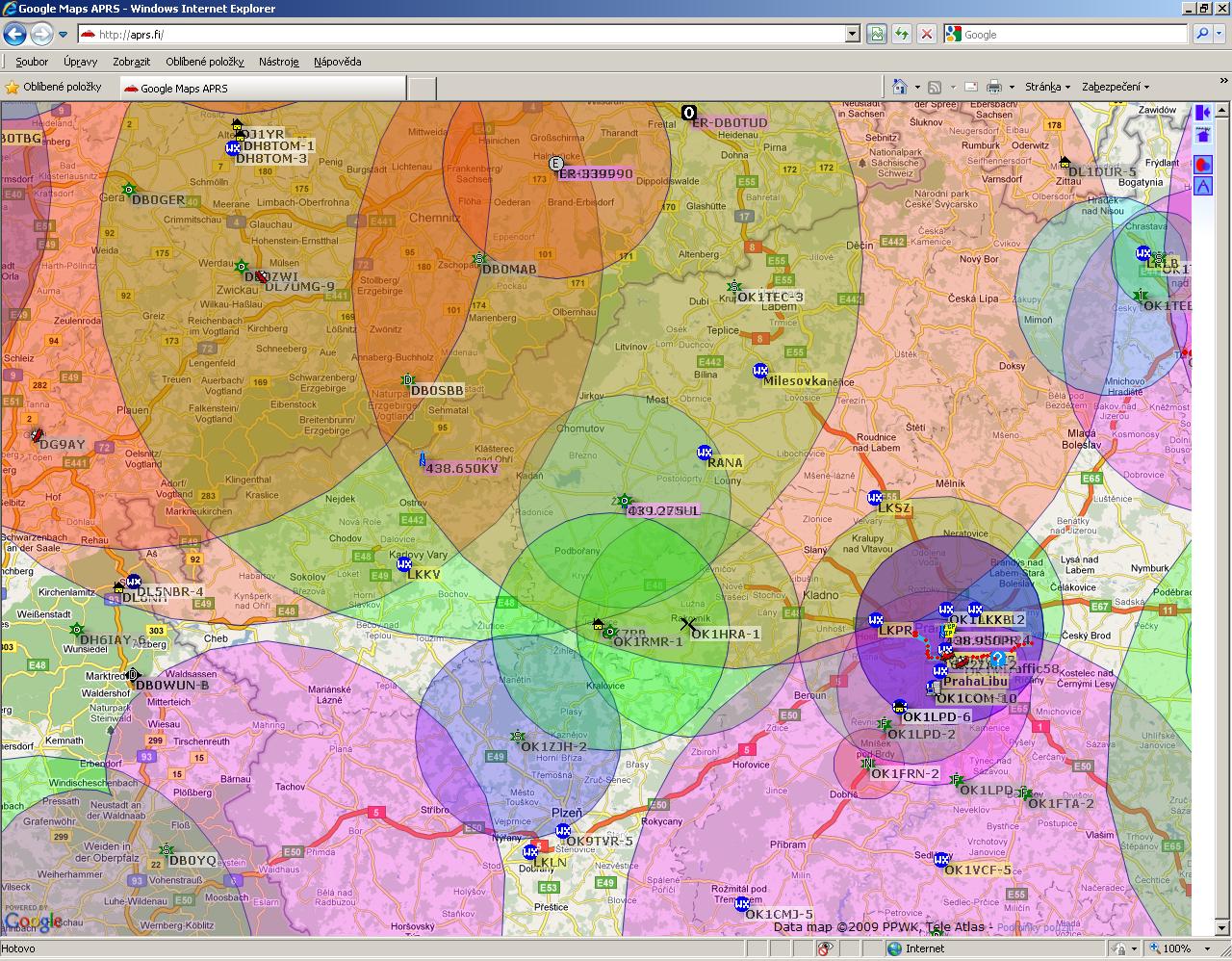Screen dimensions: 1232x961
Task: Run search with the magnifier button
Action: [1201, 35]
